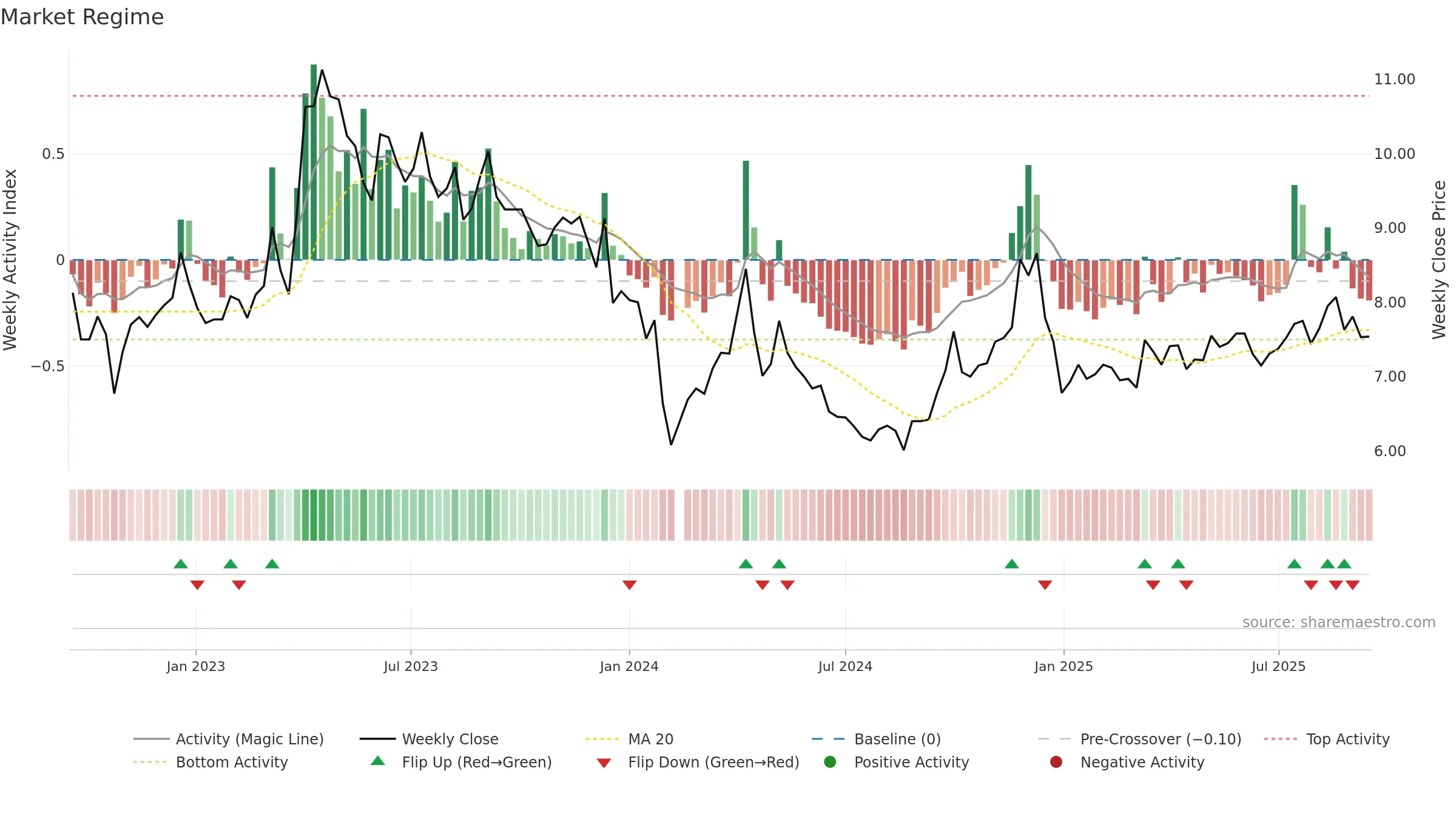Click the 9.00 price axis tick
Viewport: 1456px width, 819px height.
1390,228
